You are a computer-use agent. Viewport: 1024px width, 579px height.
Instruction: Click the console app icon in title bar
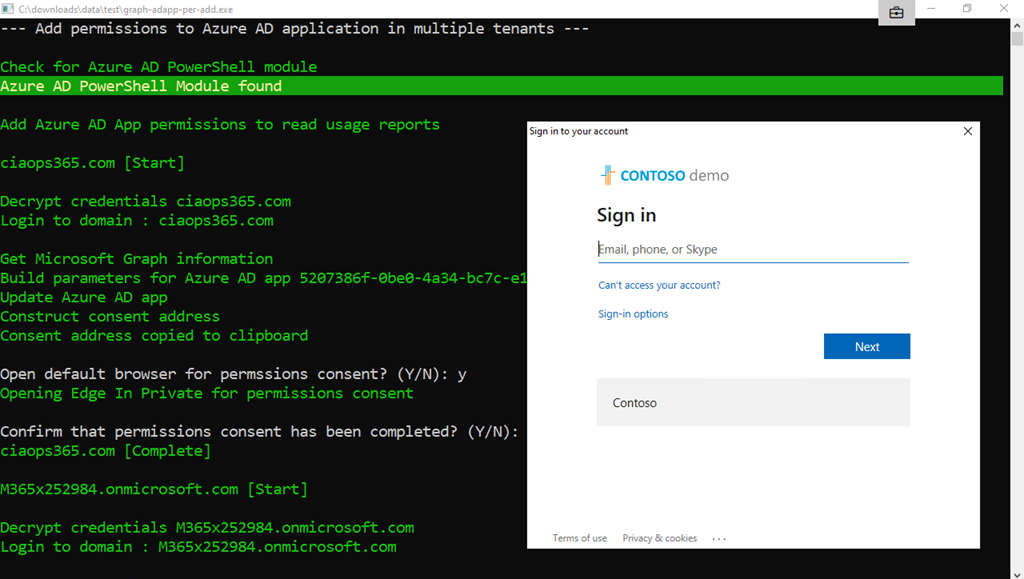(x=8, y=9)
